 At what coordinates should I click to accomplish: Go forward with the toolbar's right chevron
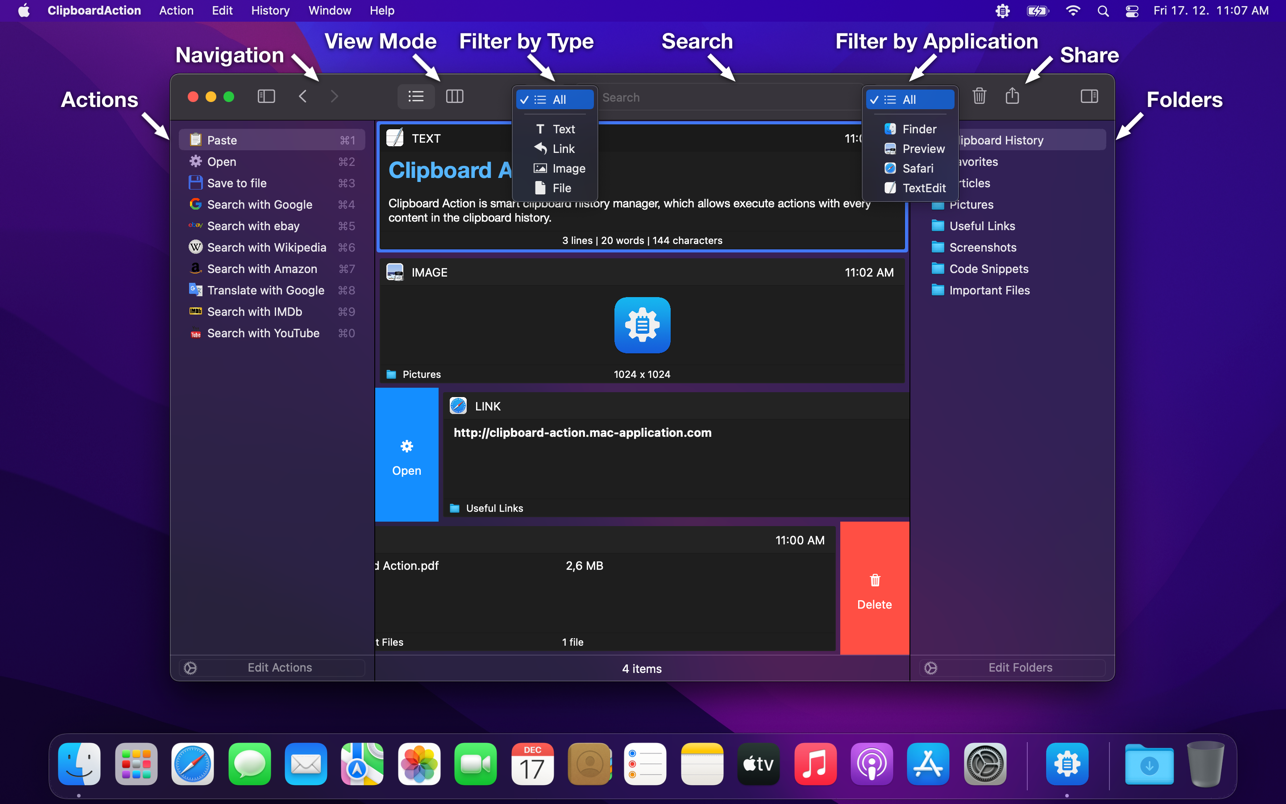(x=334, y=96)
